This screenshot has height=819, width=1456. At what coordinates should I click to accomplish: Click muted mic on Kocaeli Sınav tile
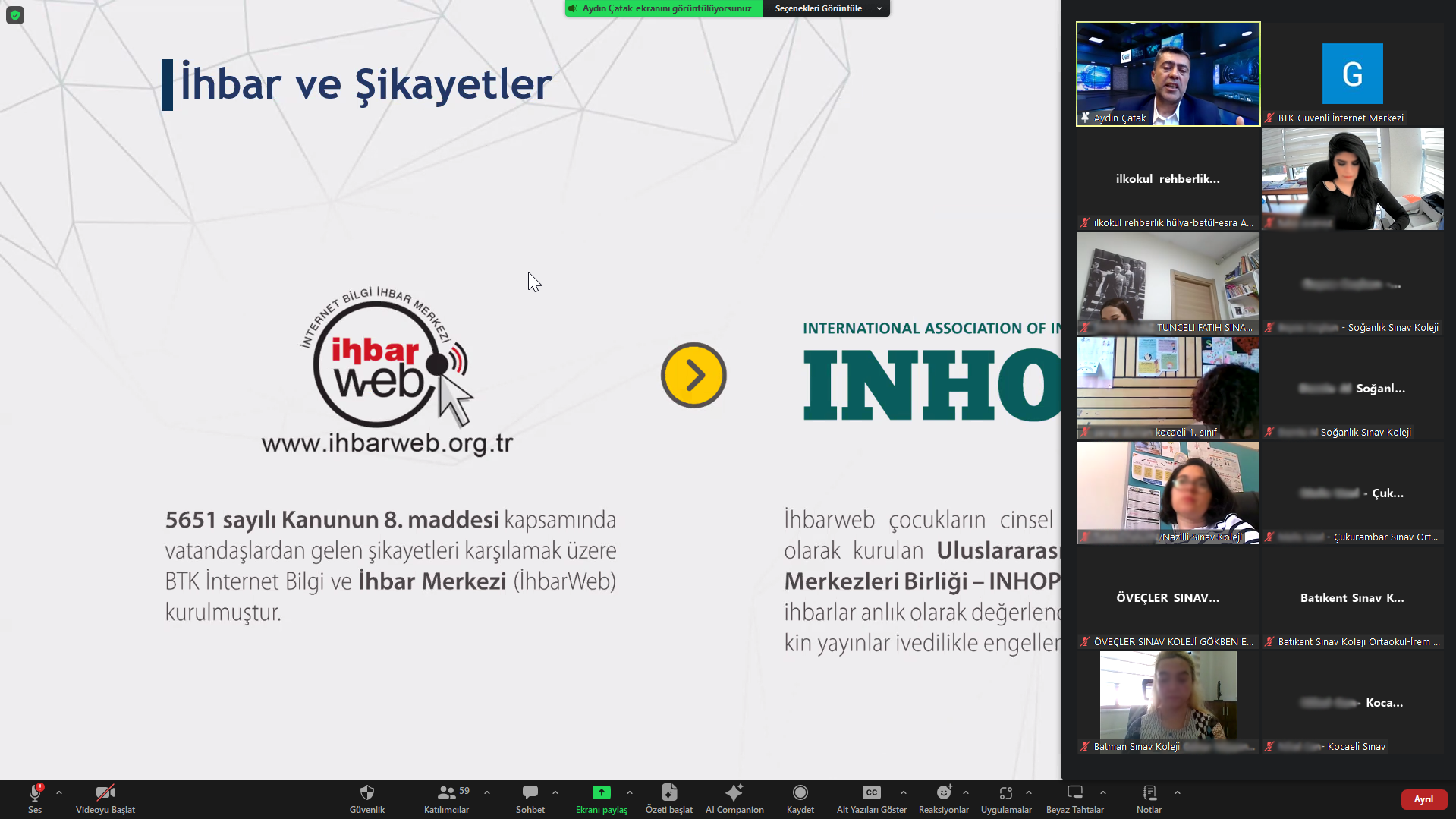tap(1269, 746)
